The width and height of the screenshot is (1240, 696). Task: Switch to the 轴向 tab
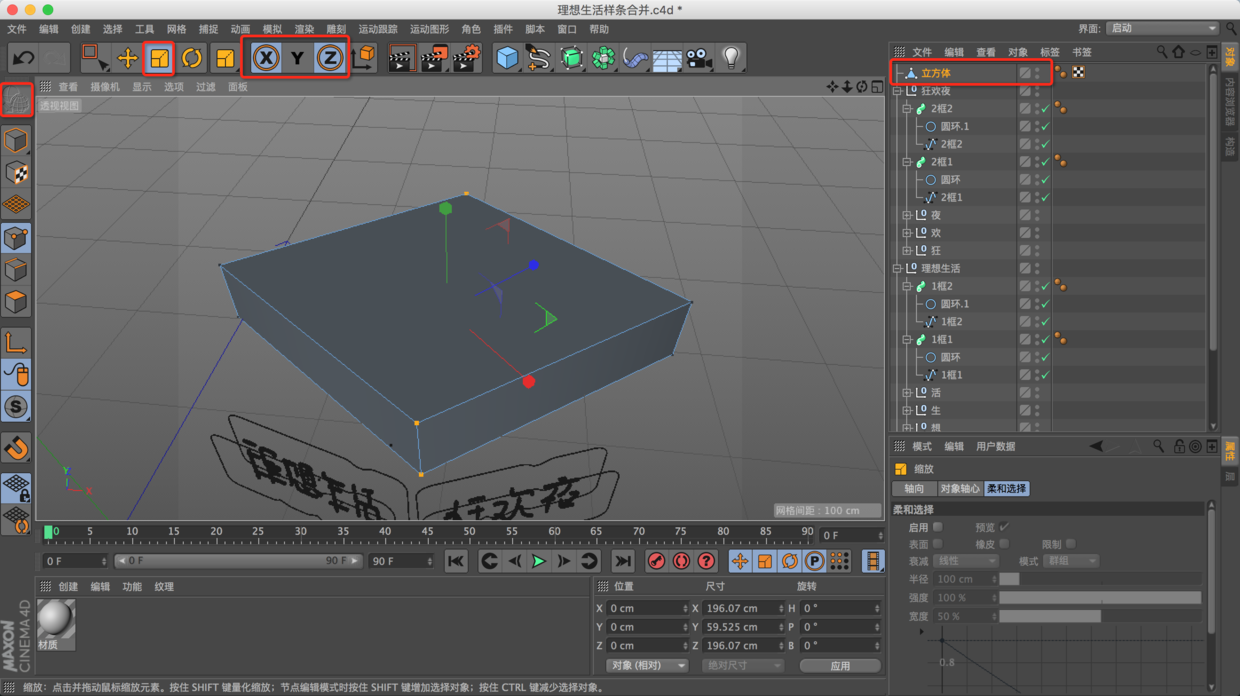914,489
